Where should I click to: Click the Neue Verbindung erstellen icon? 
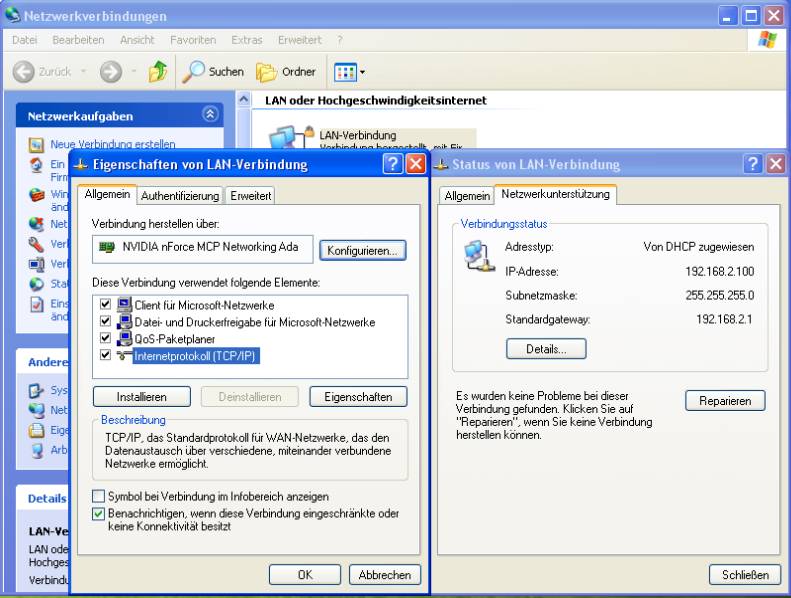[x=37, y=145]
